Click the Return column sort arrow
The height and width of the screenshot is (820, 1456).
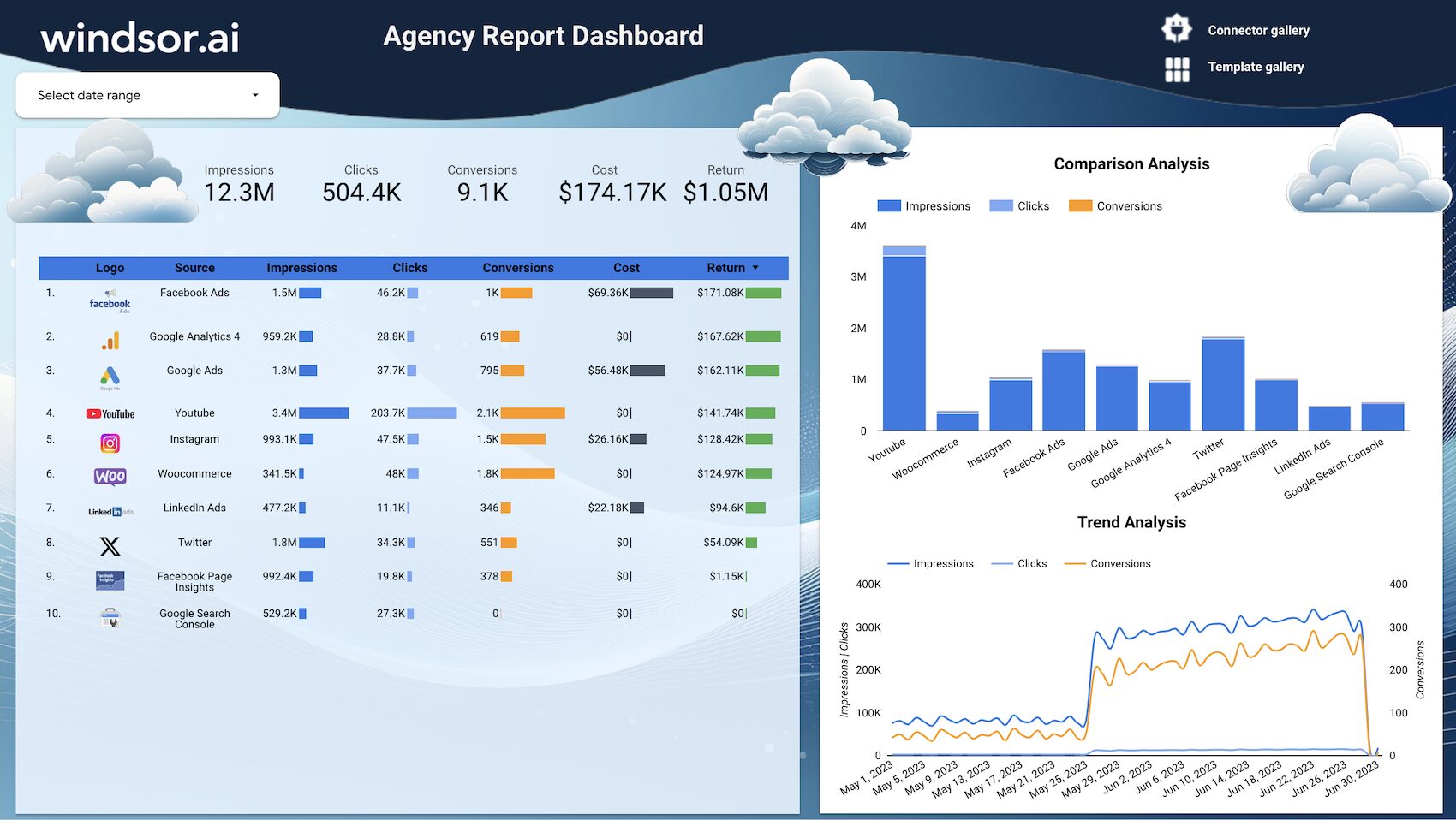[x=755, y=268]
